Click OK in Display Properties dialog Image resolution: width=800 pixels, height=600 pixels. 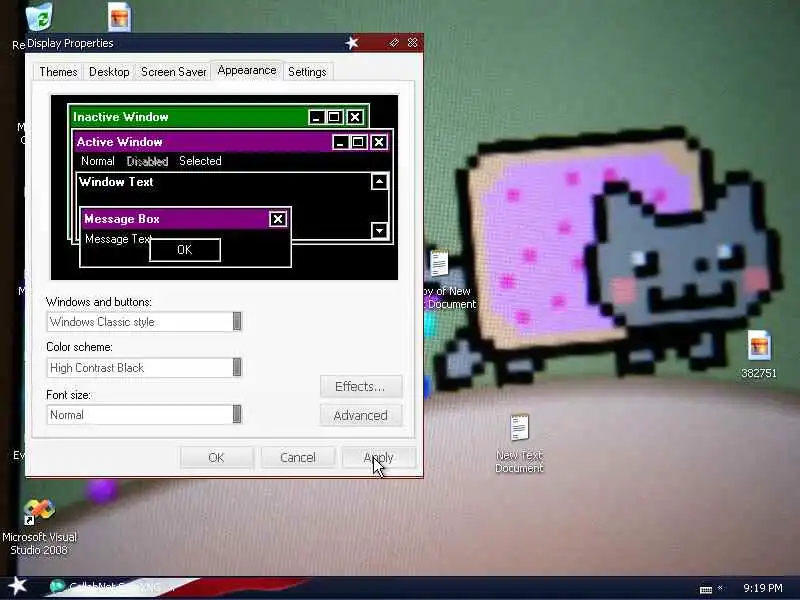(x=216, y=457)
